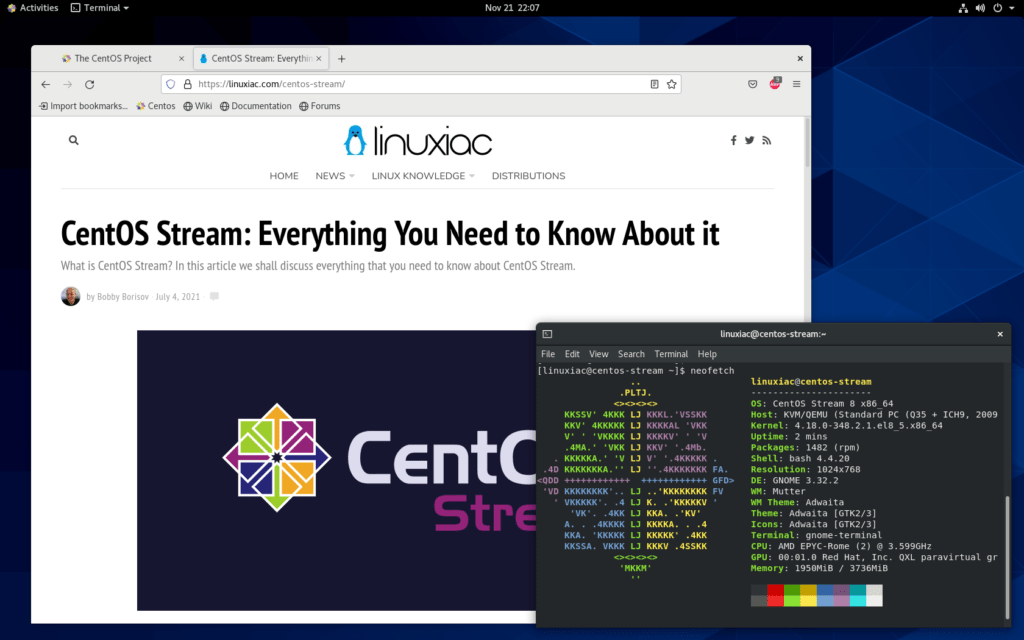Open the Firefox account profile icon
1024x640 pixels.
coord(775,84)
